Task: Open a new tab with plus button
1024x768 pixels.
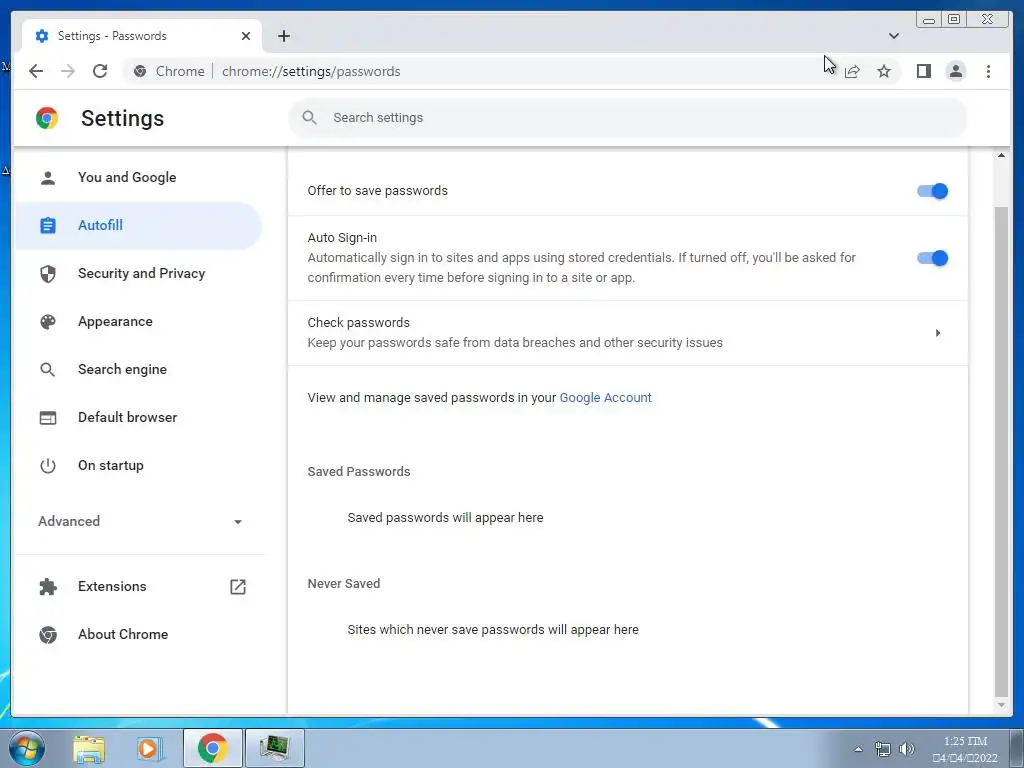Action: pyautogui.click(x=283, y=36)
